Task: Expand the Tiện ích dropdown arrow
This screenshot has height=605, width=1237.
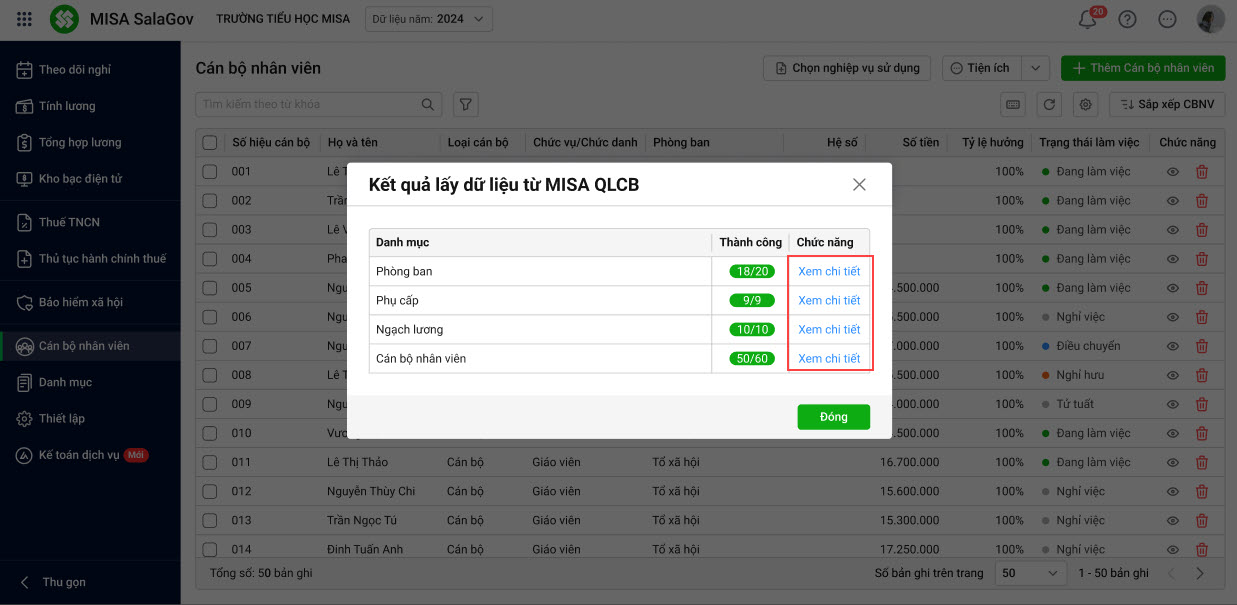Action: coord(1035,68)
